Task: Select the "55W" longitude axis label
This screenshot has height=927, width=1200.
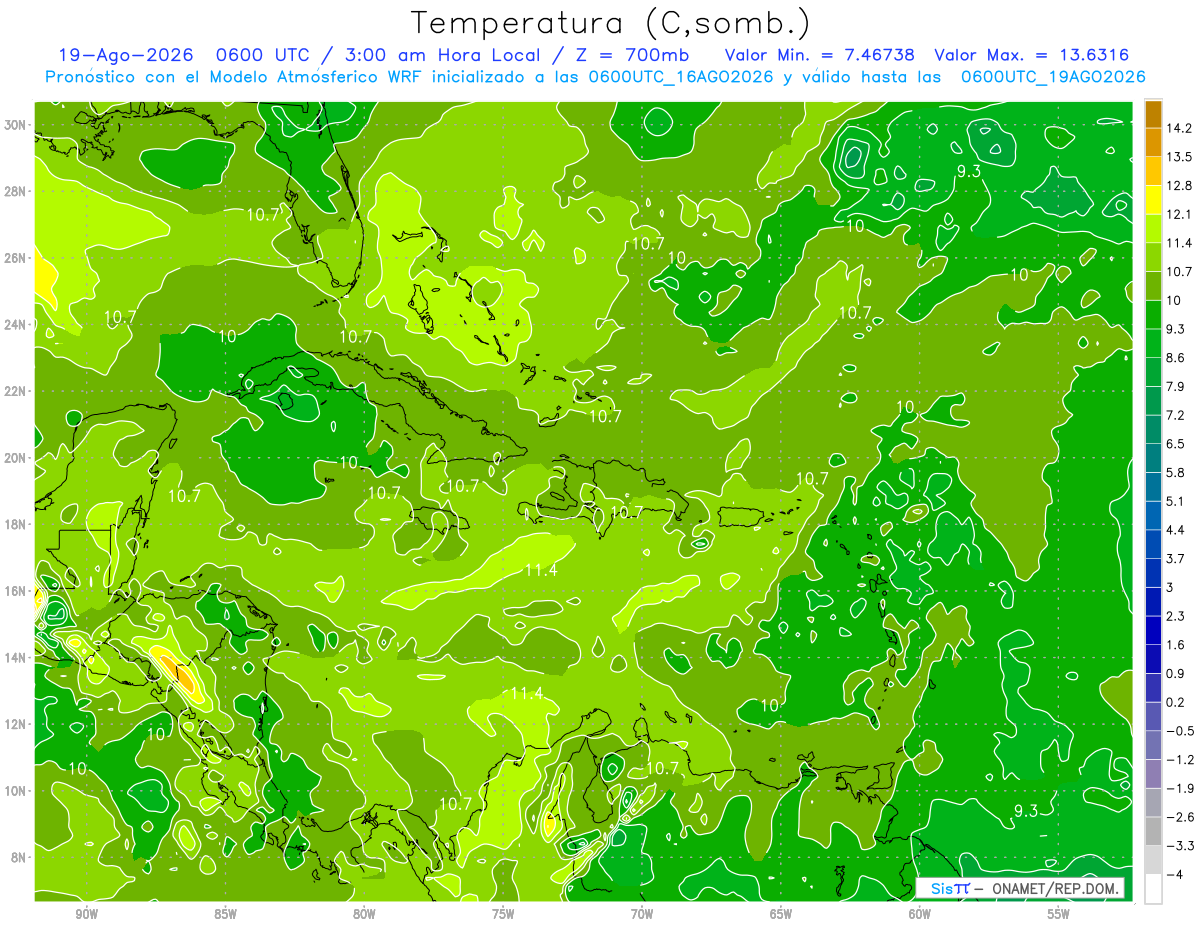Action: (1059, 914)
